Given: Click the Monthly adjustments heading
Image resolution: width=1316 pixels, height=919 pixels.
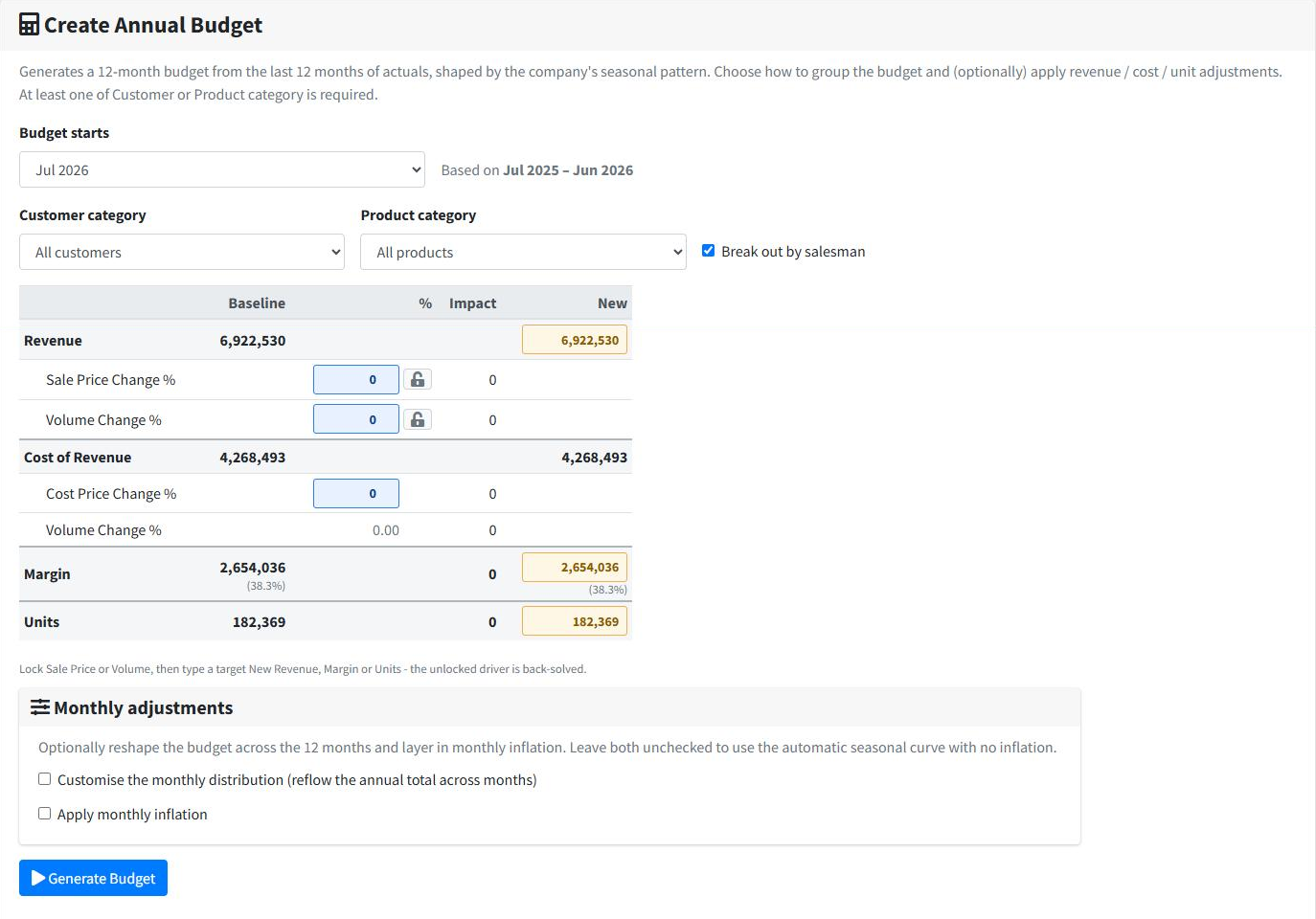Looking at the screenshot, I should tap(144, 707).
